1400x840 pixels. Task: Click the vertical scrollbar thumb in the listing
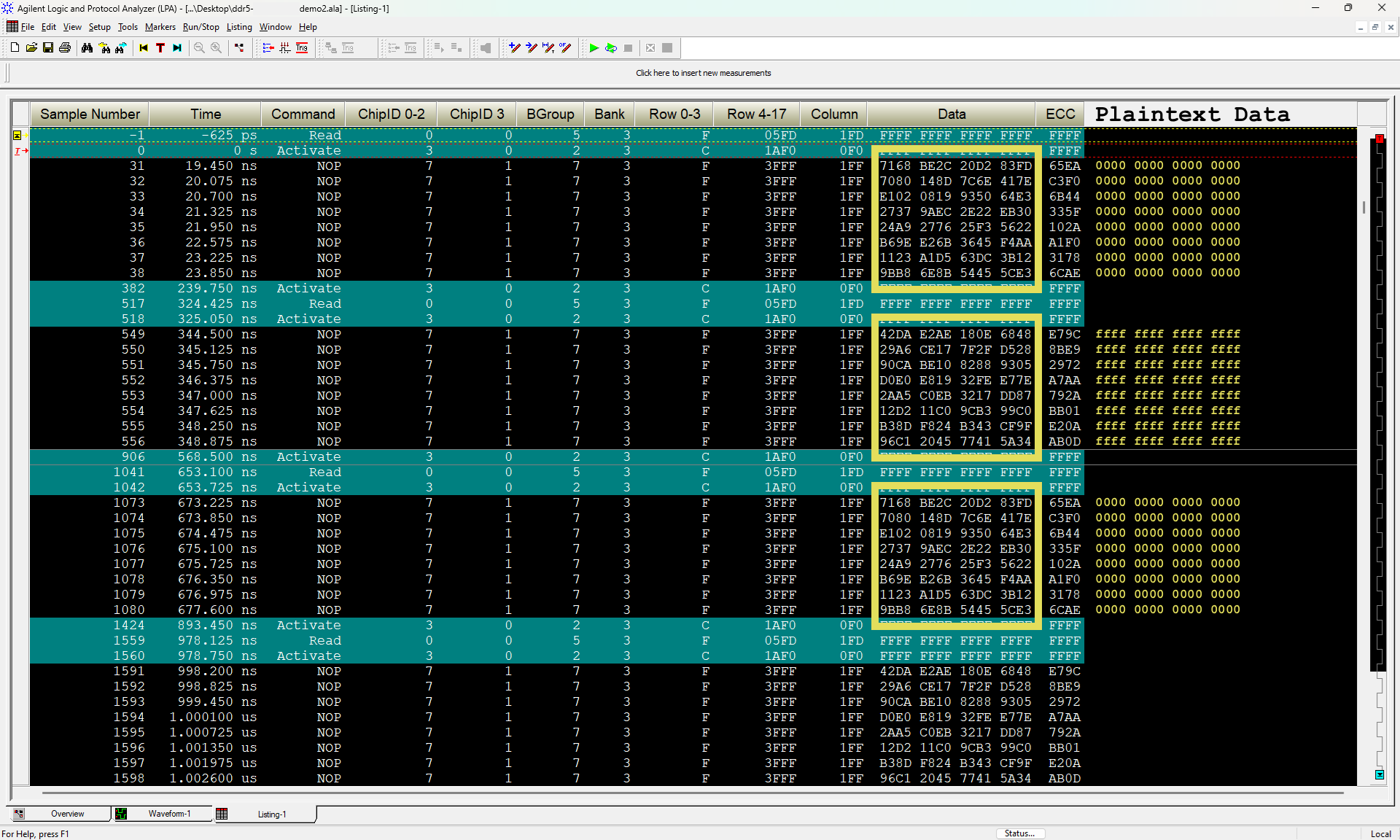click(1364, 207)
